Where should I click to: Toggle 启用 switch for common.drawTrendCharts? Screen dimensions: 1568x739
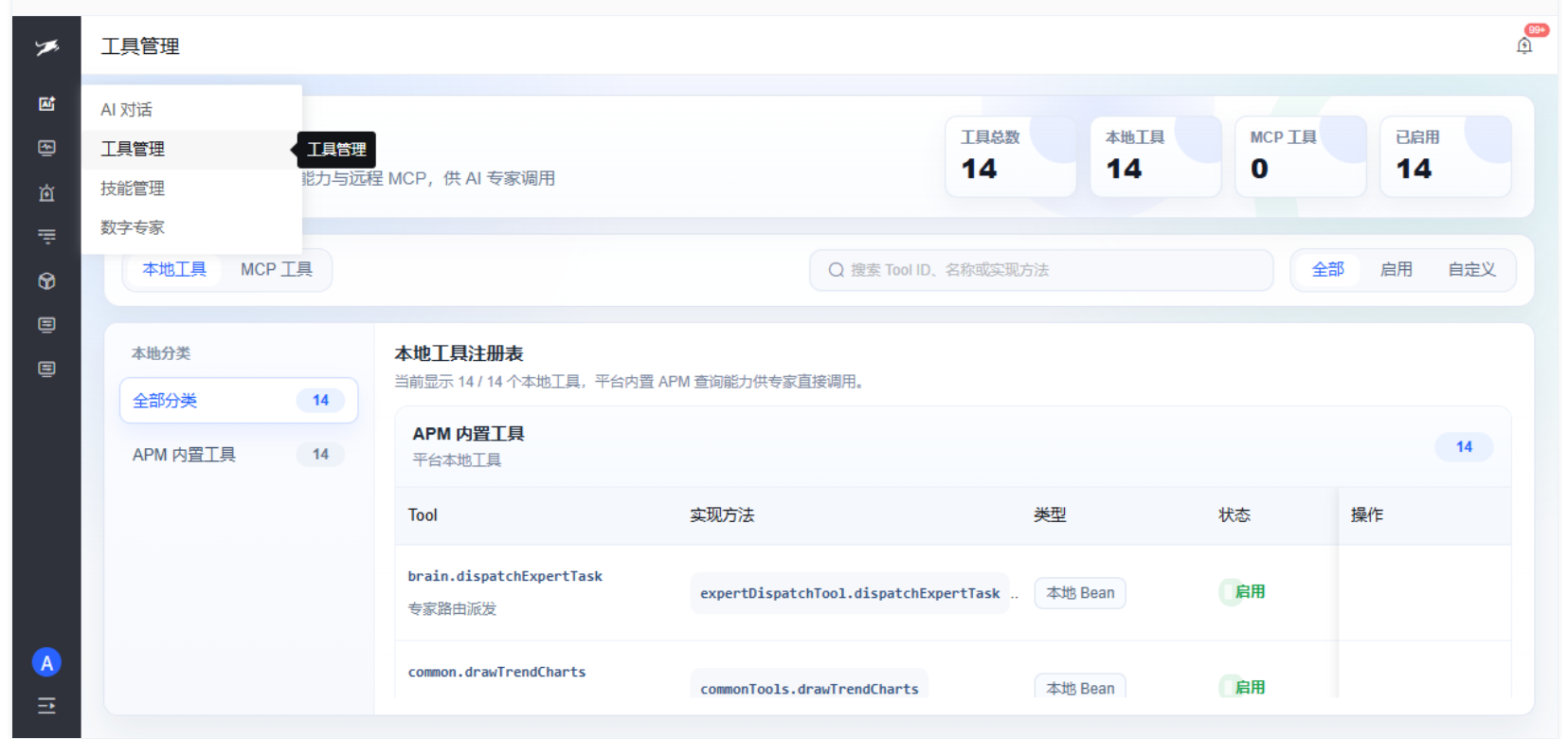(x=1242, y=687)
